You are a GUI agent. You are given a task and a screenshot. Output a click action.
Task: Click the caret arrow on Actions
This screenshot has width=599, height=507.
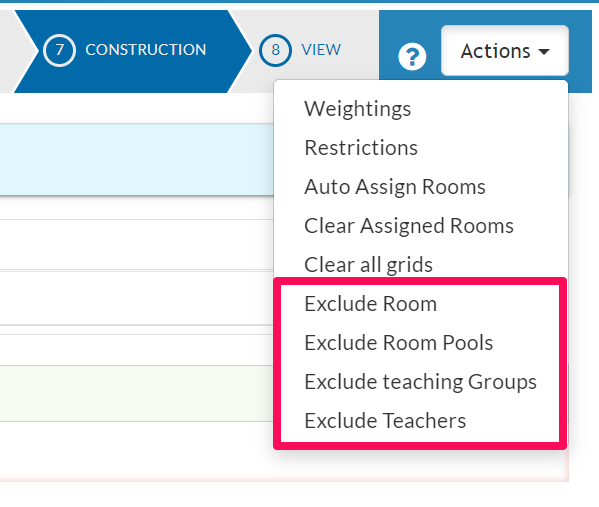(x=544, y=51)
